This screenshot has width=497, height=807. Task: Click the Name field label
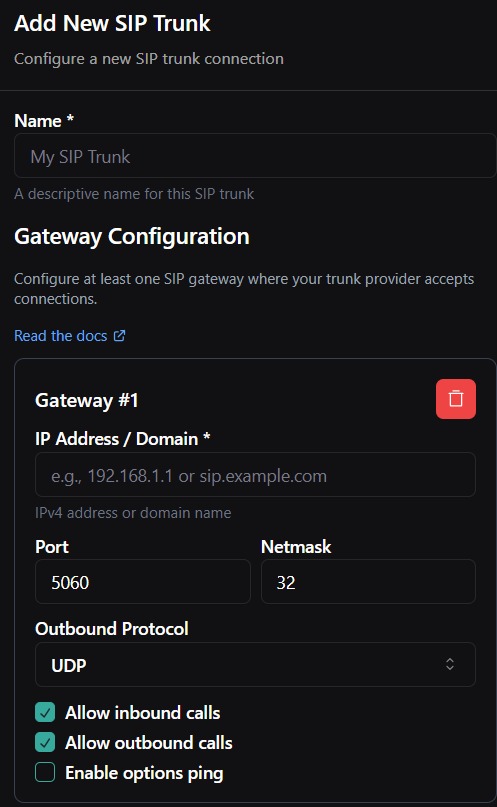(44, 120)
